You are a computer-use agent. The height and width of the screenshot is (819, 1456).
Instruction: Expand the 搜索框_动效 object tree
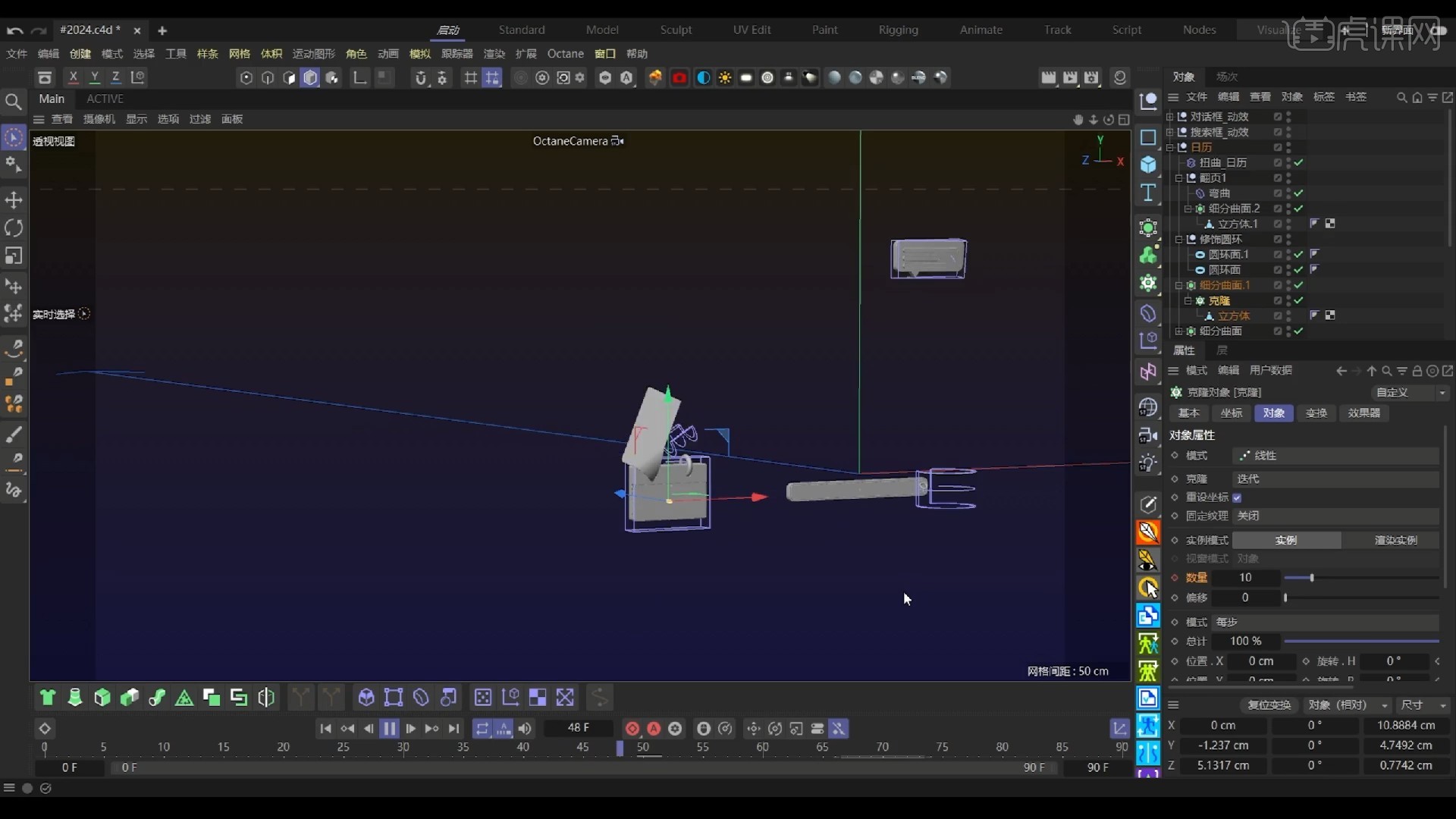1169,132
